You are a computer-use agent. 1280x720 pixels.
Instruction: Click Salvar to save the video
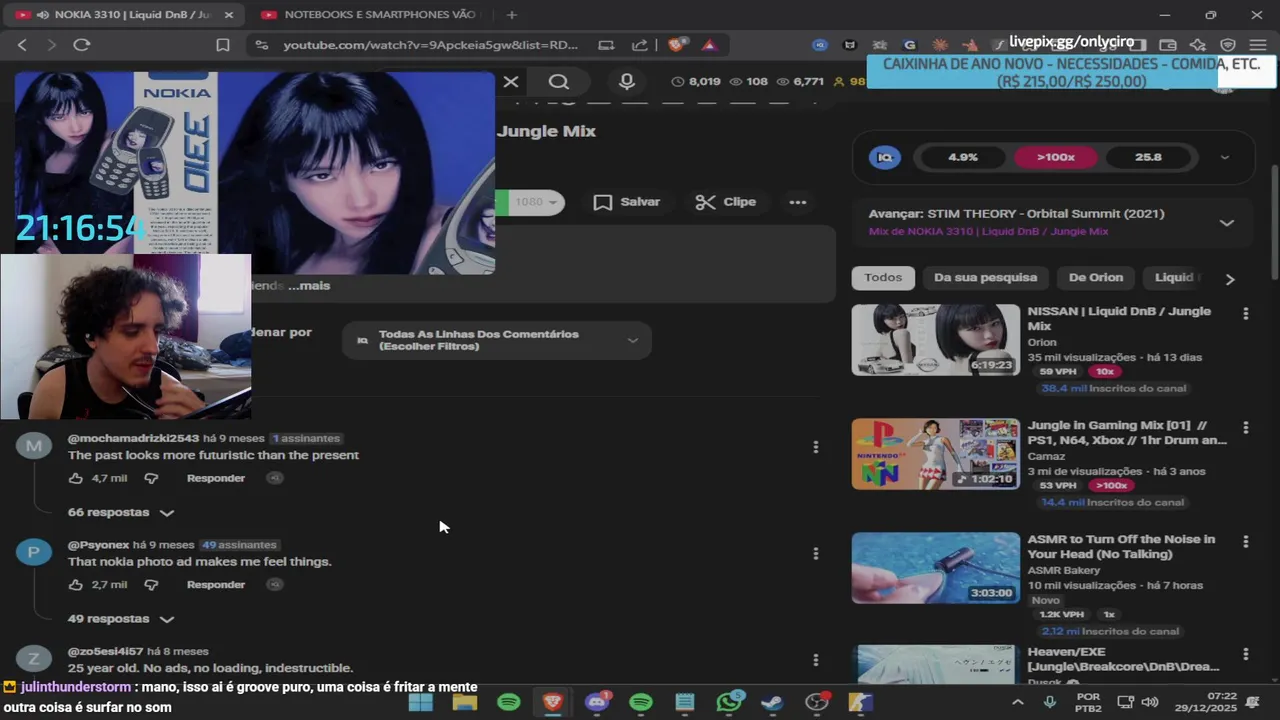pos(627,202)
